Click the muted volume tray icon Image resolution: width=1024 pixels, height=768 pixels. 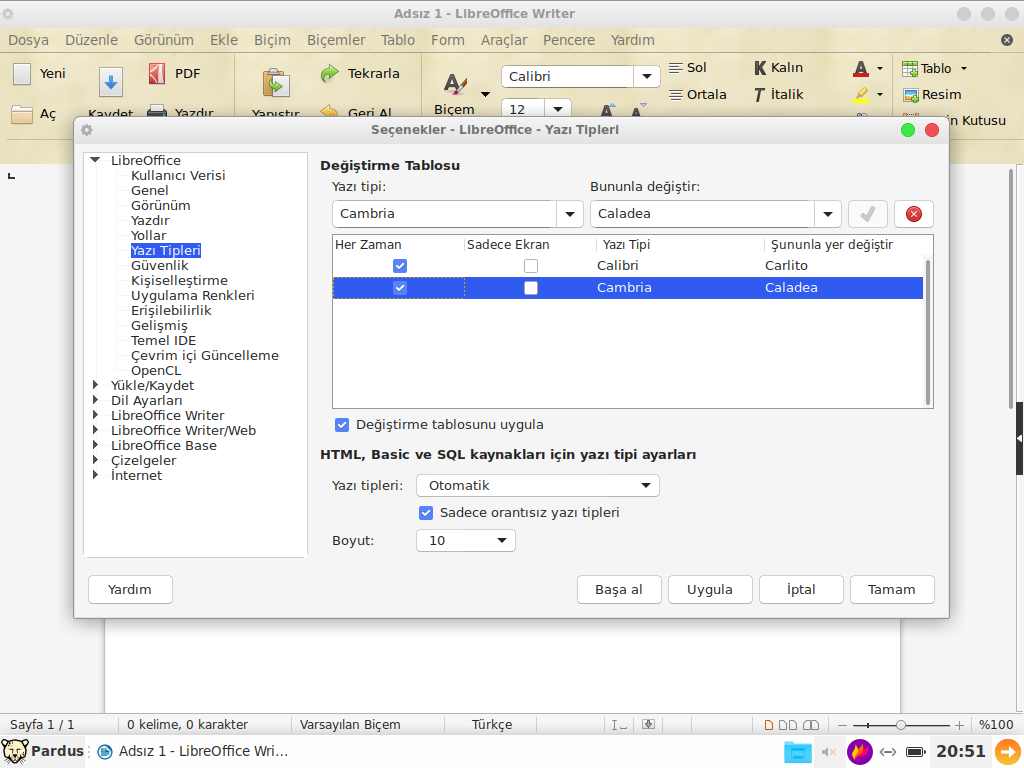pos(829,752)
